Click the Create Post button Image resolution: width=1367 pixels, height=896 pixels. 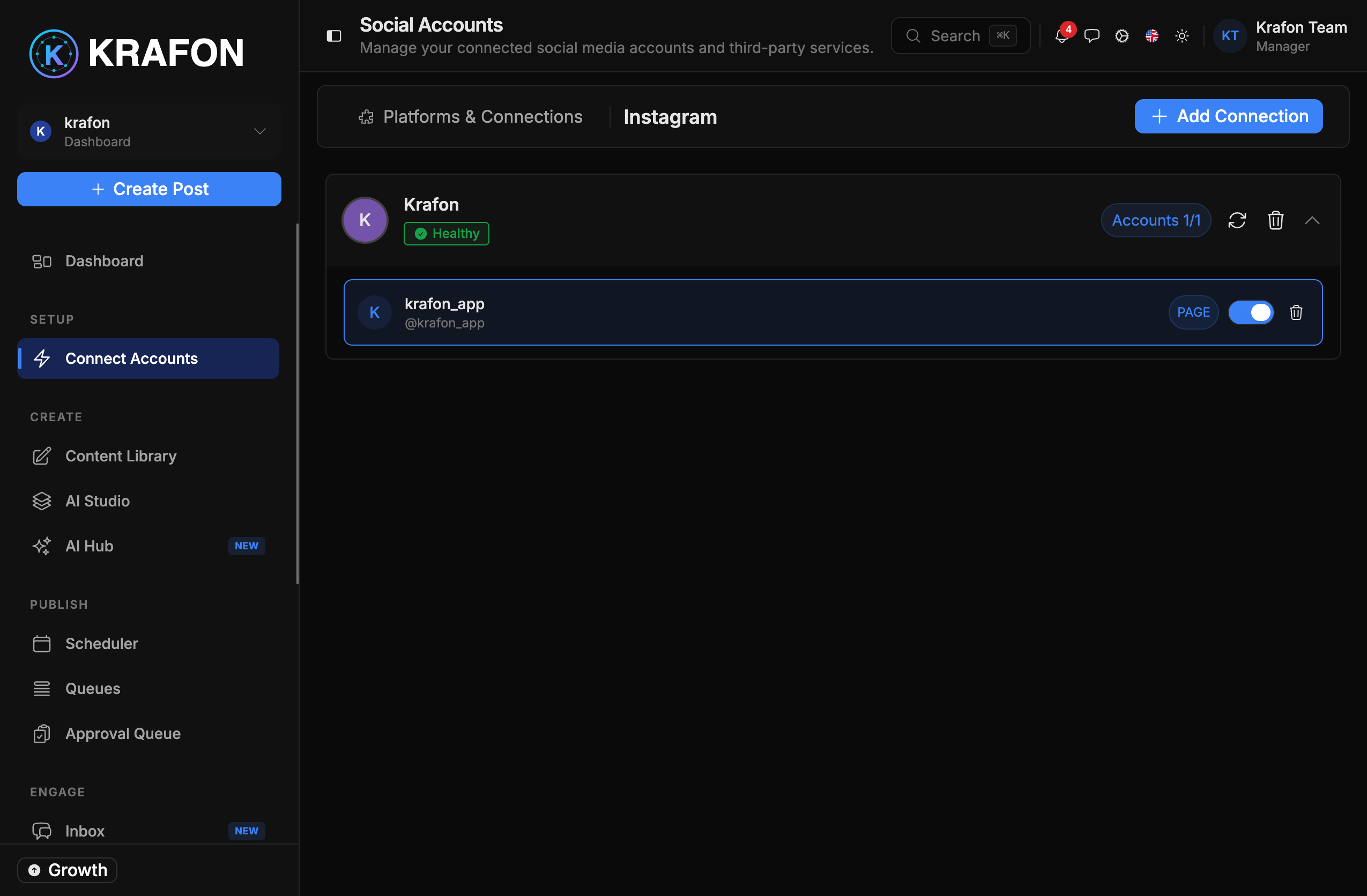click(150, 189)
